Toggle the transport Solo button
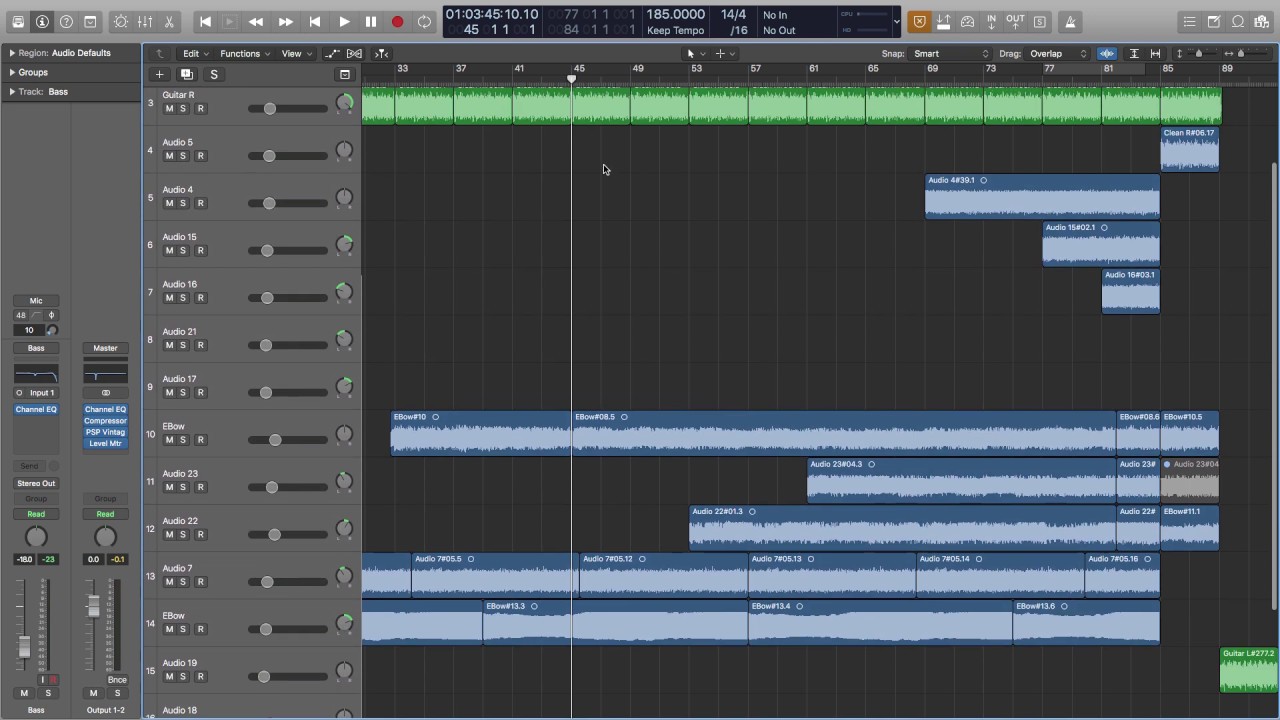This screenshot has width=1280, height=720. pos(1040,22)
